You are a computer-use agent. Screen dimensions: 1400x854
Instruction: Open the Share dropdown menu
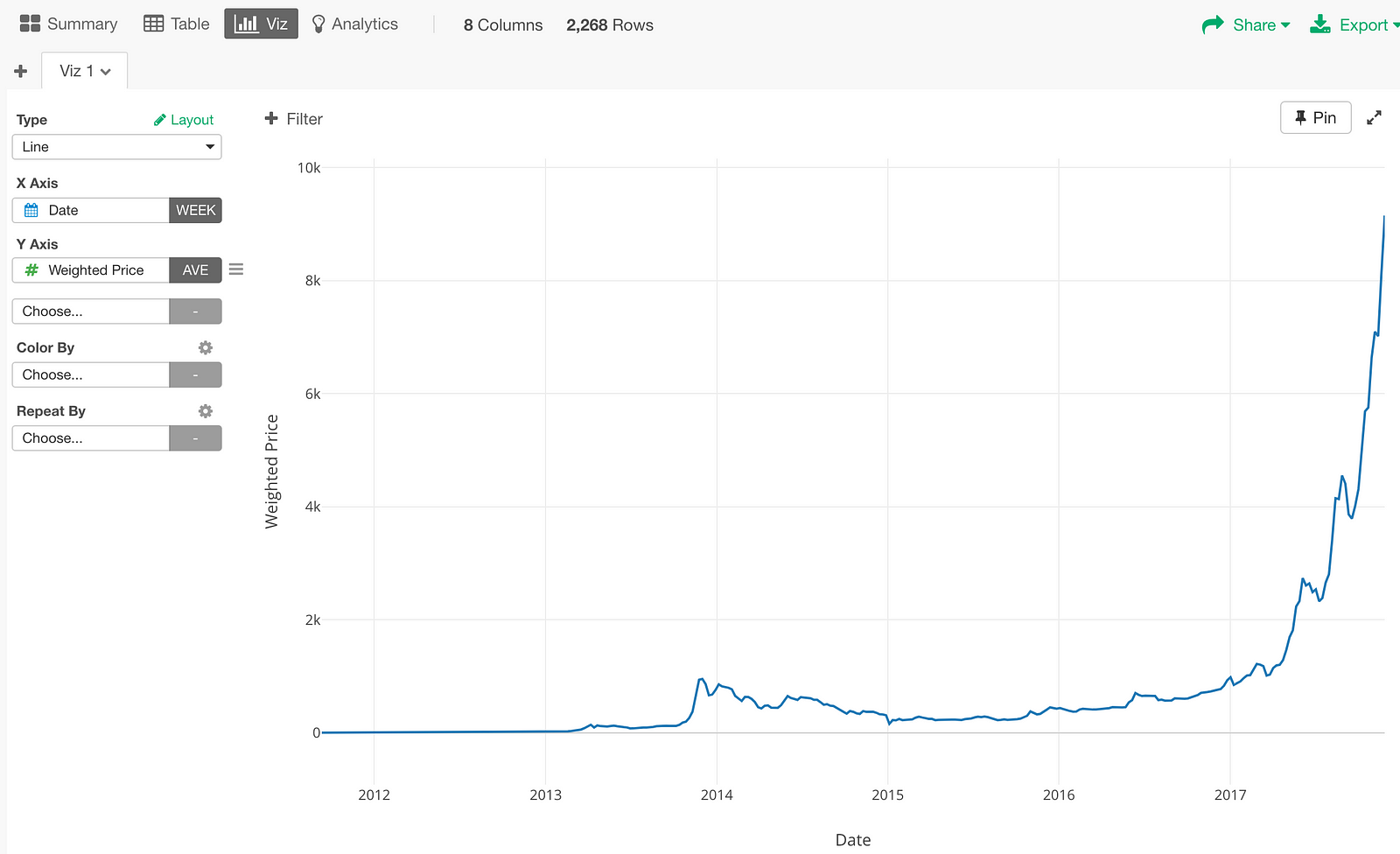click(x=1246, y=24)
